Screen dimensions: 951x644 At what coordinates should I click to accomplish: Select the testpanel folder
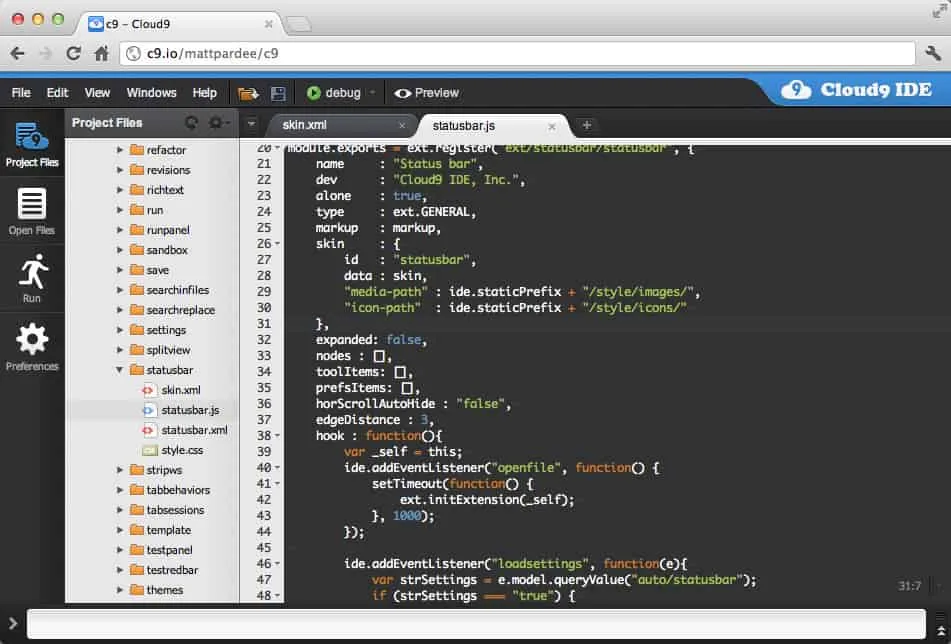point(161,550)
